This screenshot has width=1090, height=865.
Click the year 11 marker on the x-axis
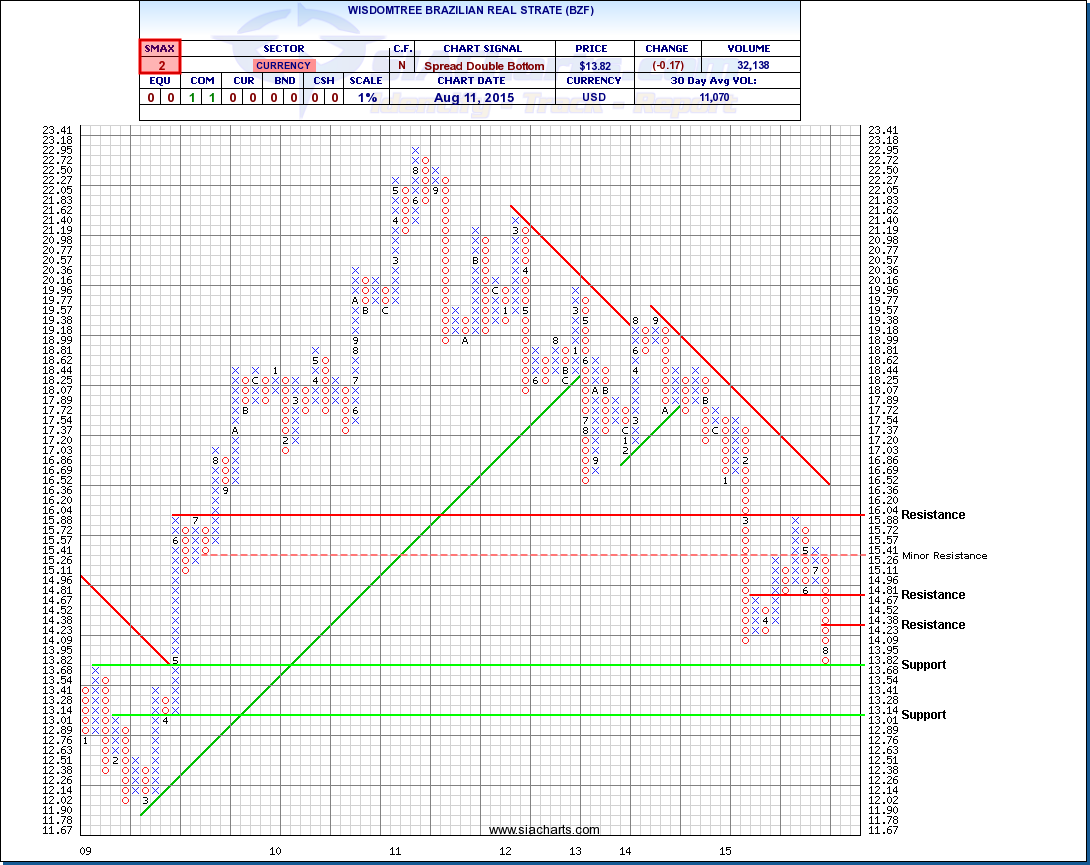pos(395,850)
